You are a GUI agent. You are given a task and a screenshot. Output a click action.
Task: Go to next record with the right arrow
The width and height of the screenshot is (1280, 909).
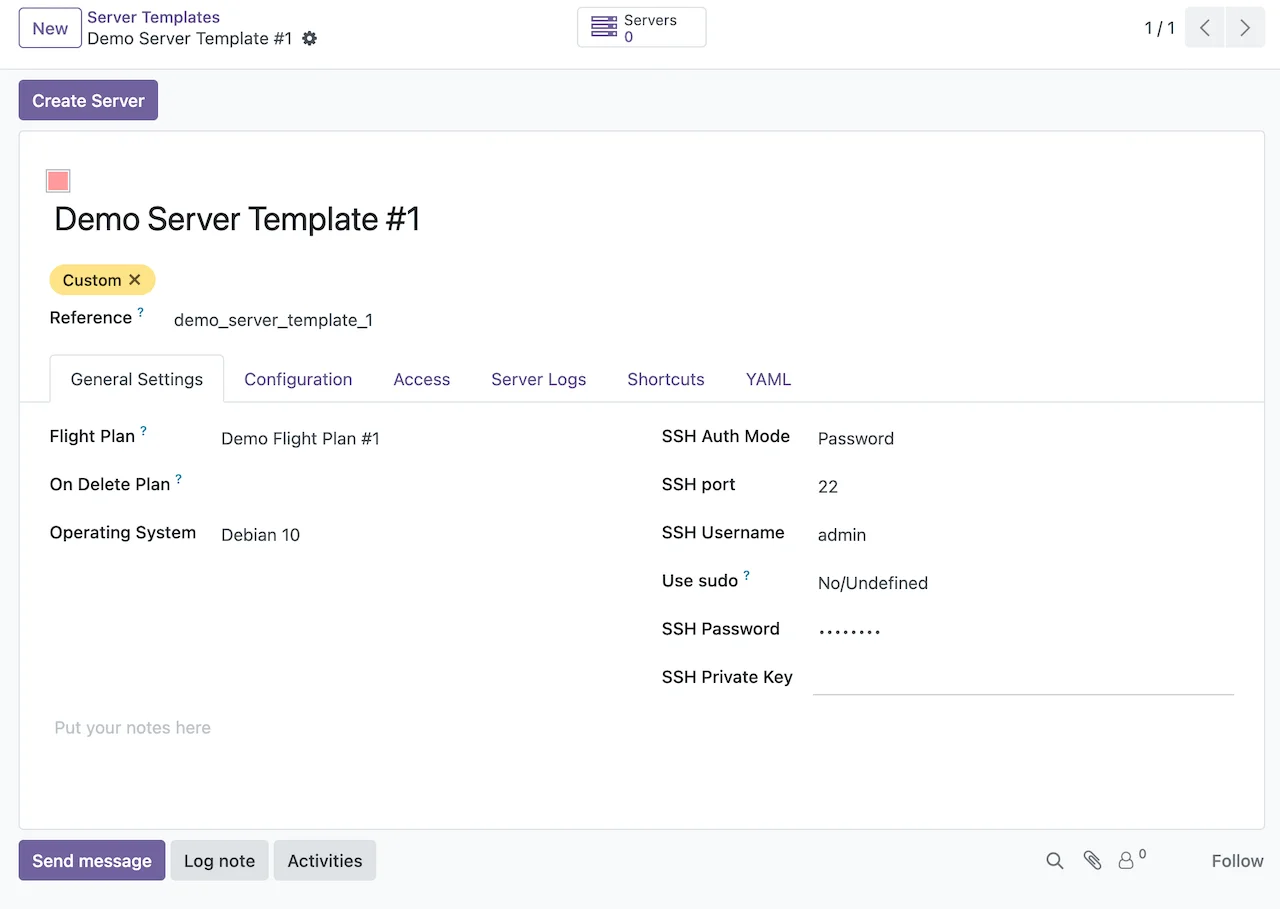pyautogui.click(x=1245, y=27)
